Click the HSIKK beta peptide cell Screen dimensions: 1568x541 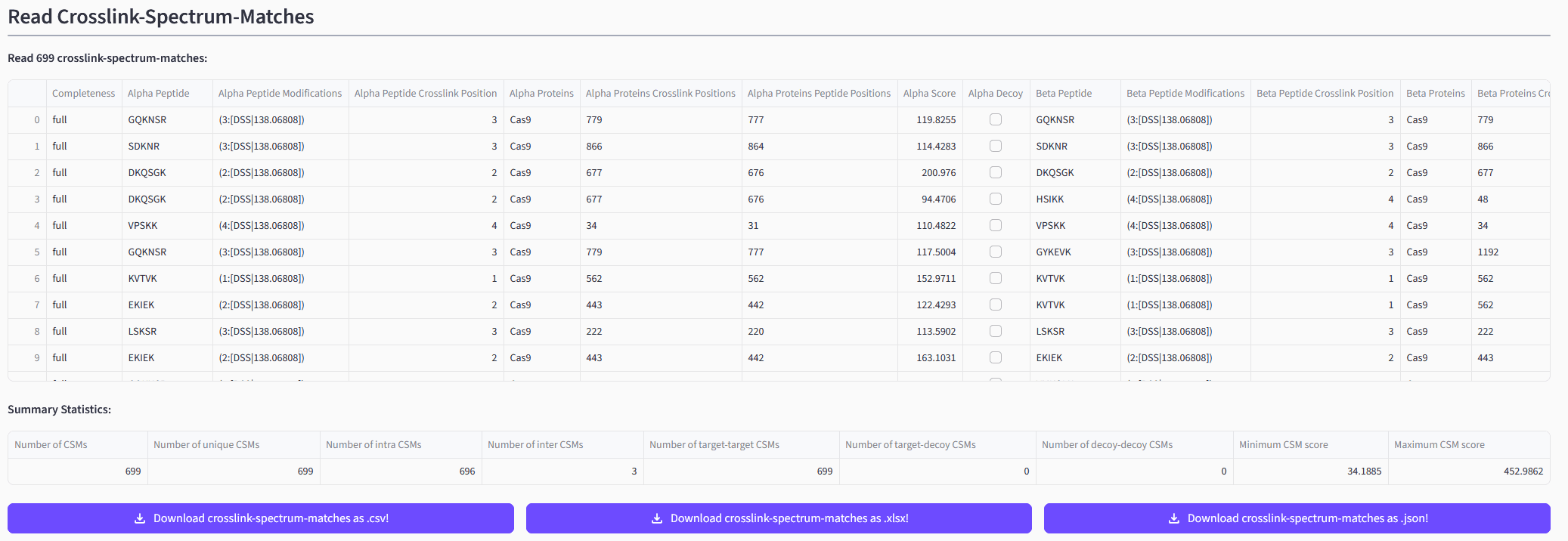pyautogui.click(x=1050, y=199)
